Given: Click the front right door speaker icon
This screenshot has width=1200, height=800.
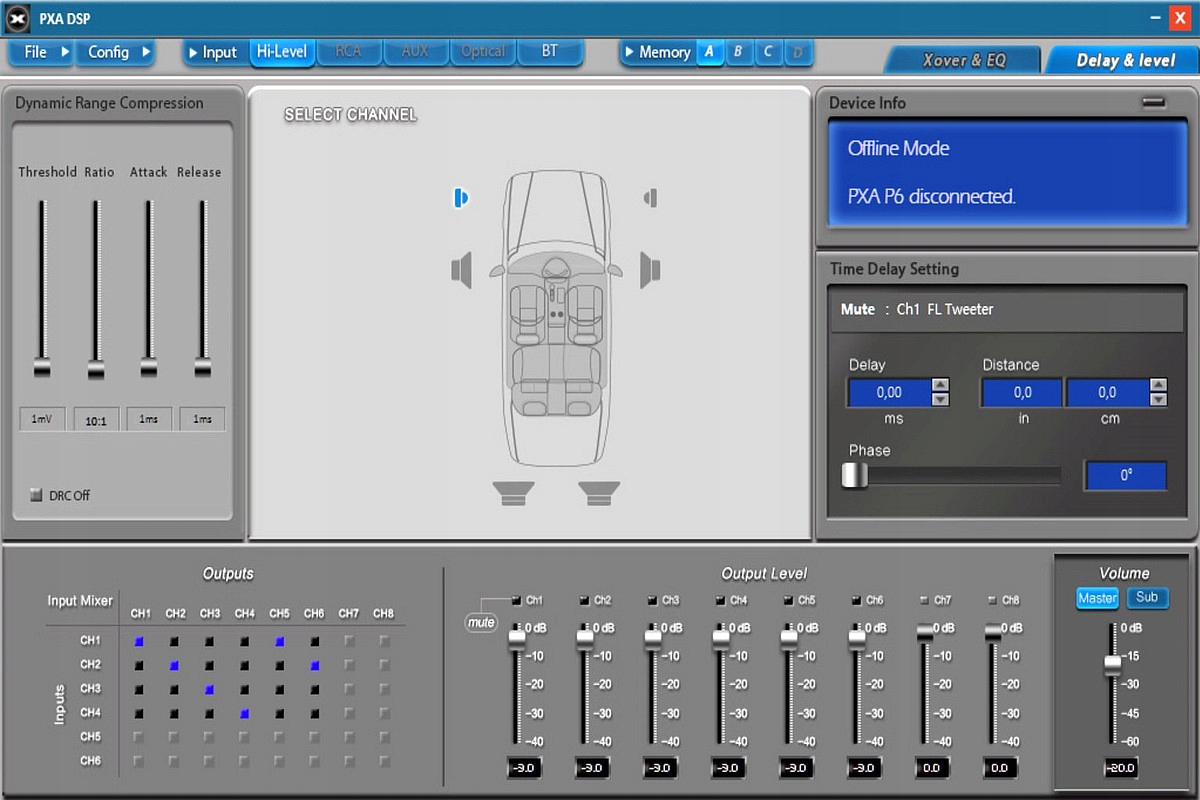Looking at the screenshot, I should [650, 270].
